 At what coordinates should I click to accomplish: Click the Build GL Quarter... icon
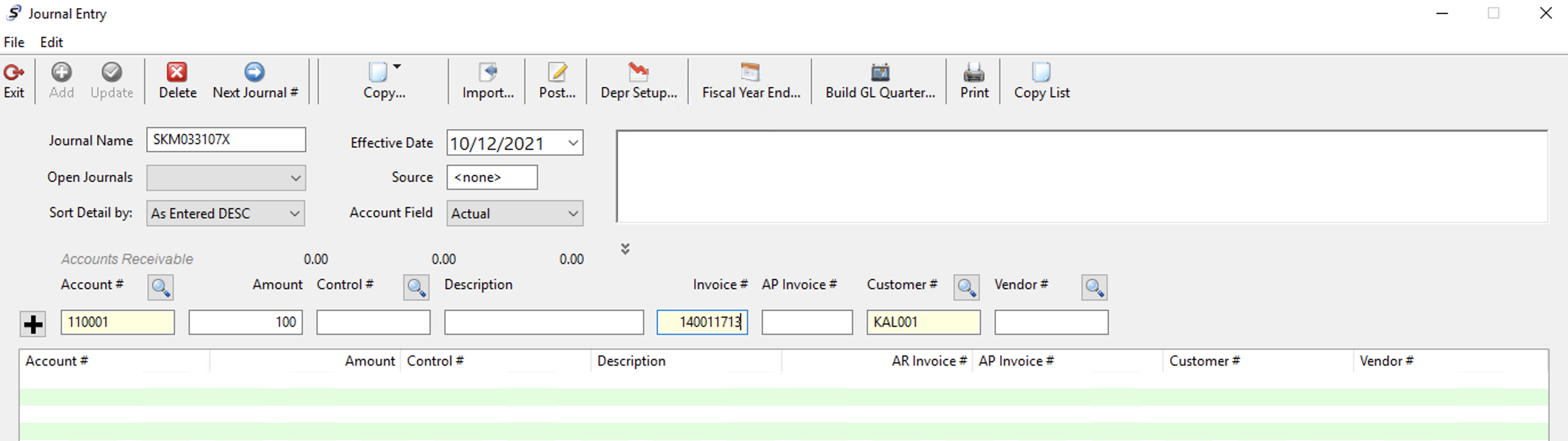pyautogui.click(x=880, y=73)
